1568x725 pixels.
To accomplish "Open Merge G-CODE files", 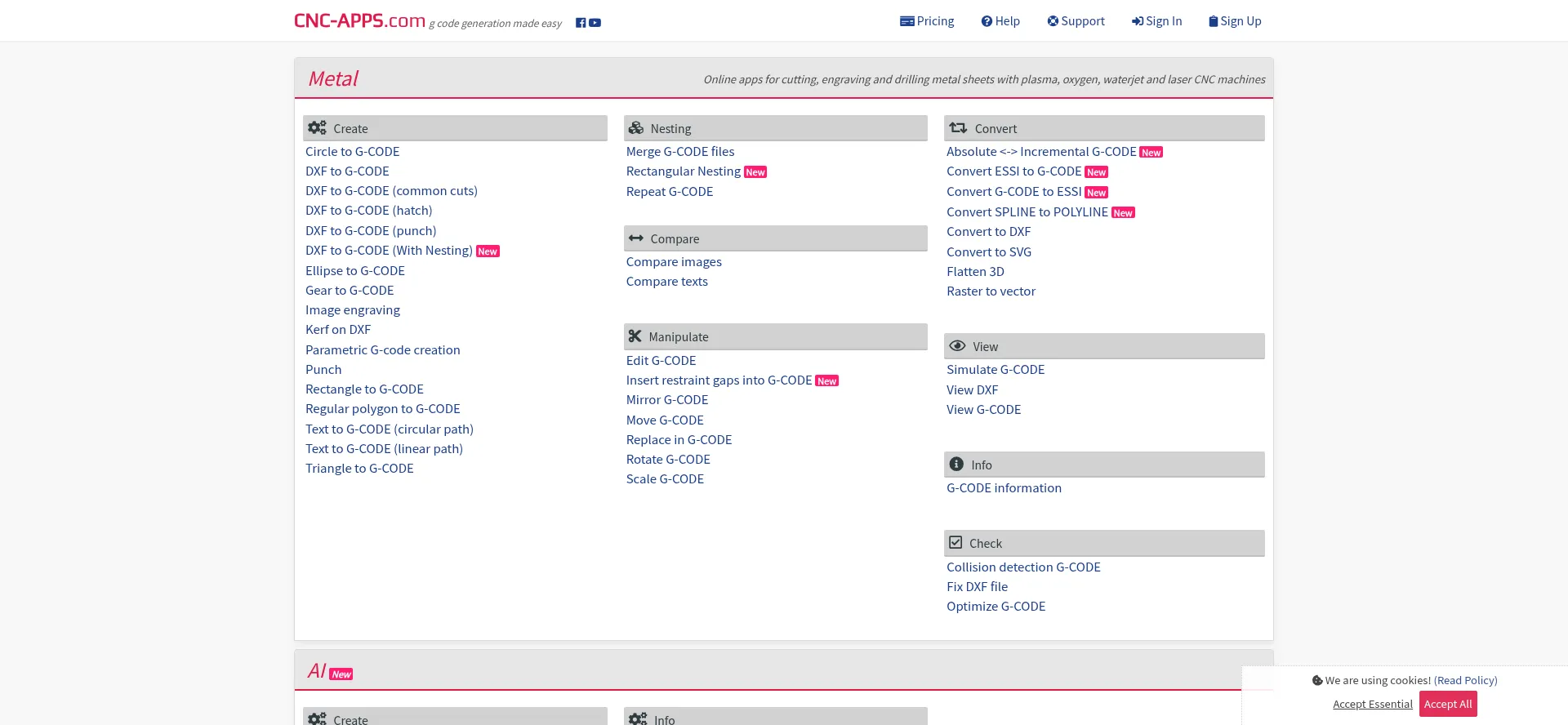I will 680,151.
